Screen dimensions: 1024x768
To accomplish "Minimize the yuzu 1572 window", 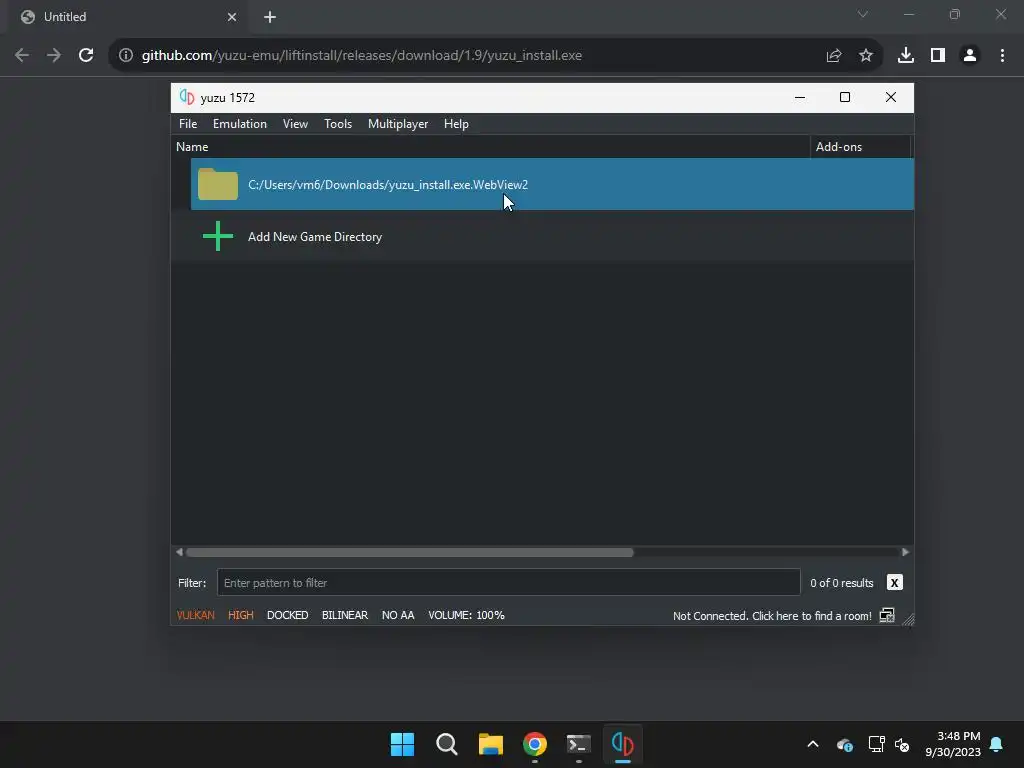I will click(x=799, y=97).
